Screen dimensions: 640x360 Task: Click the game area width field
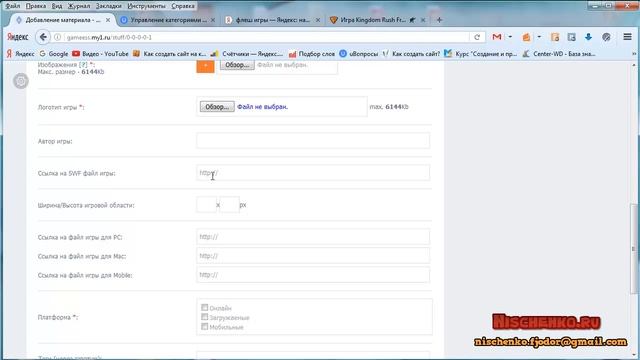coord(206,204)
